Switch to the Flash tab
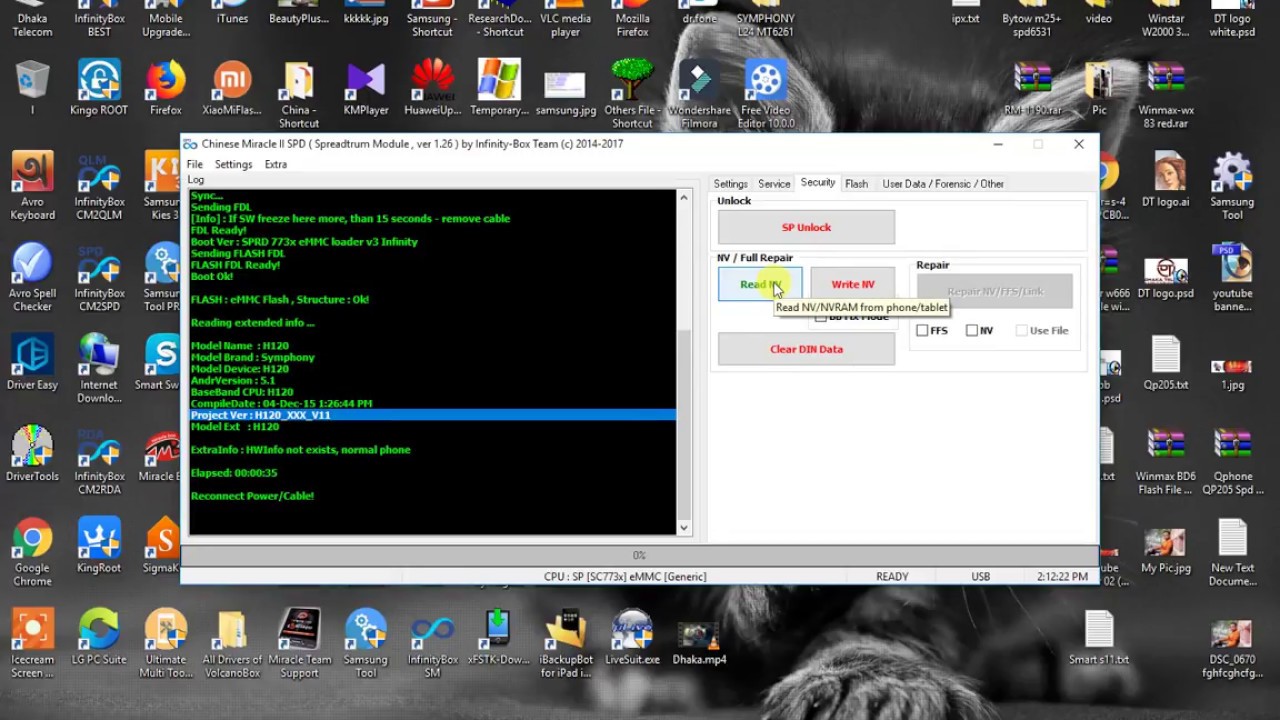Viewport: 1280px width, 720px height. pos(856,184)
